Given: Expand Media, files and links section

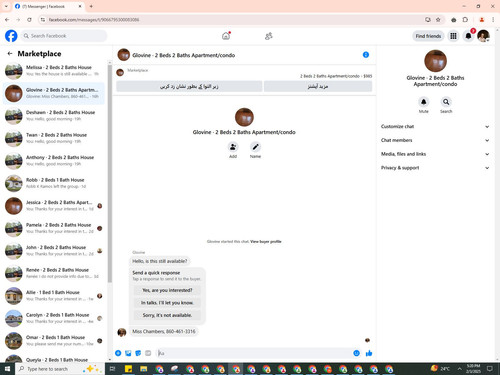Looking at the screenshot, I should [435, 154].
